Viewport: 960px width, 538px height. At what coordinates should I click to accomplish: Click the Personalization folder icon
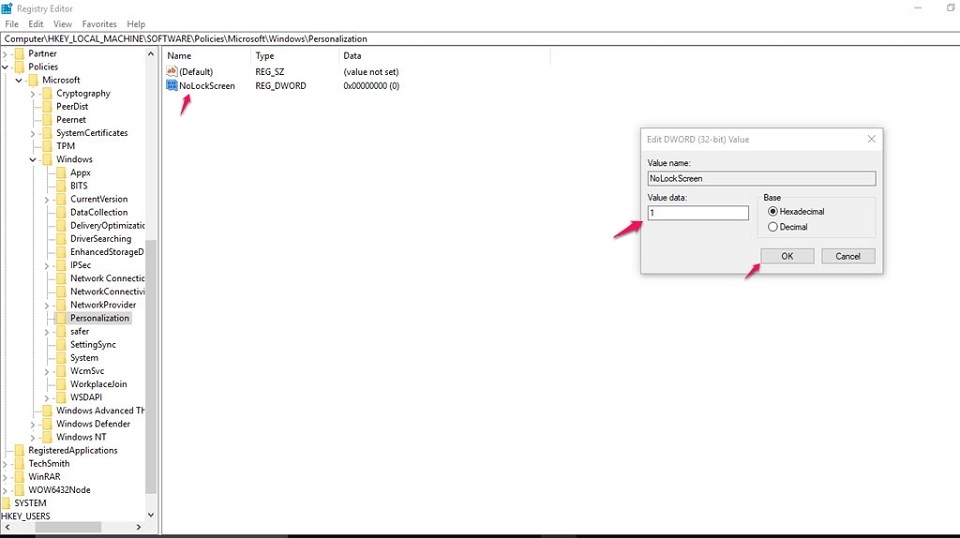click(61, 318)
